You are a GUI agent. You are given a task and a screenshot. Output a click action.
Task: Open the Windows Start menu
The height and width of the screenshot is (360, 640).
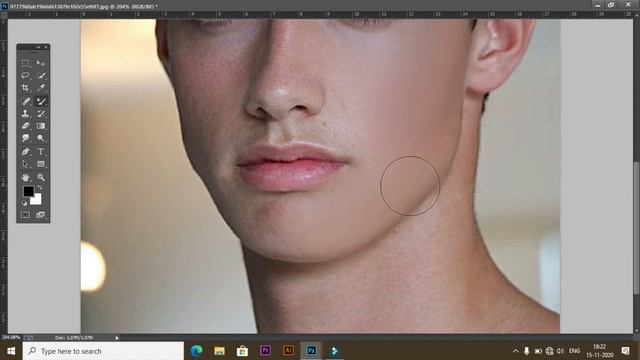coord(11,351)
